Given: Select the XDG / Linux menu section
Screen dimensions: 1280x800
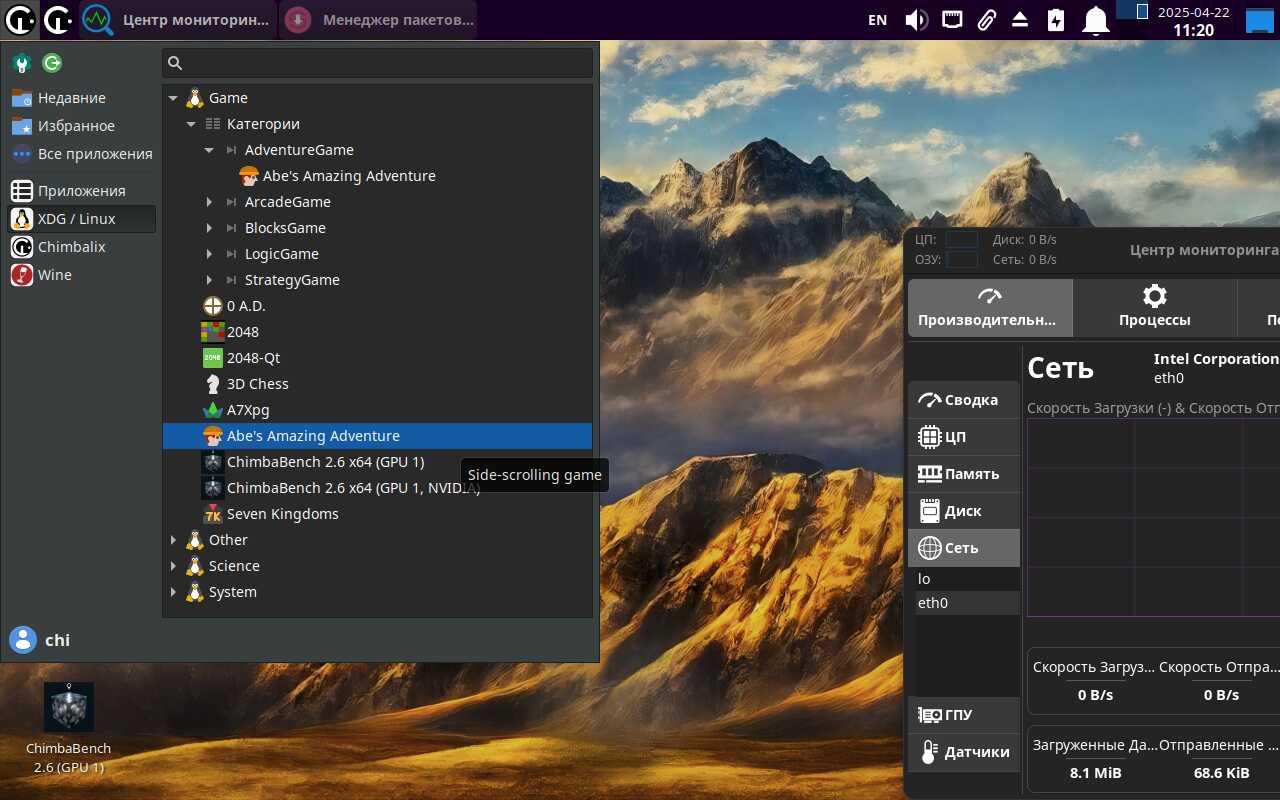Looking at the screenshot, I should tap(82, 219).
